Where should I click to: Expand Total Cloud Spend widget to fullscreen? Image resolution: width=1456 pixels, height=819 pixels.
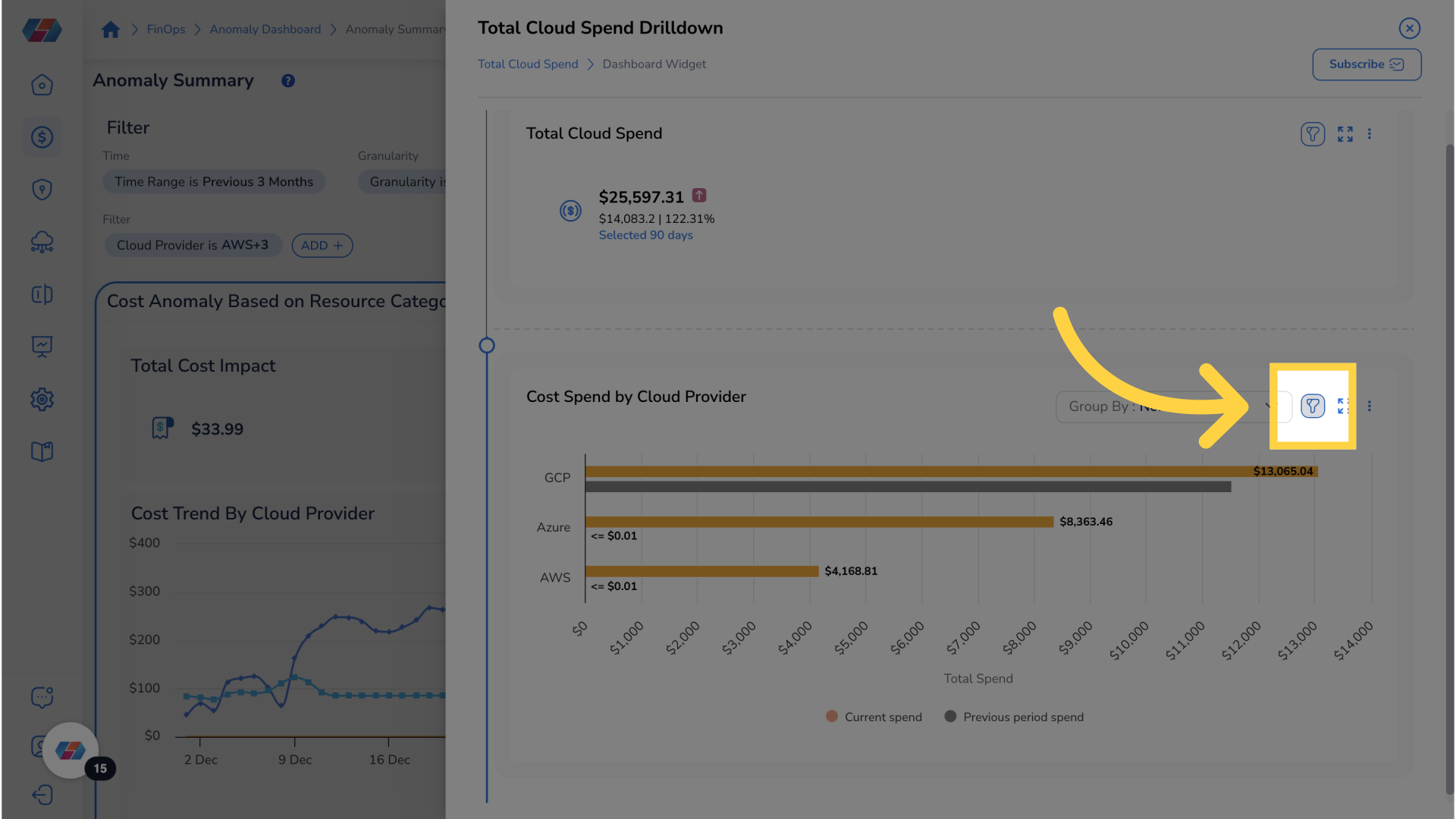click(x=1345, y=133)
